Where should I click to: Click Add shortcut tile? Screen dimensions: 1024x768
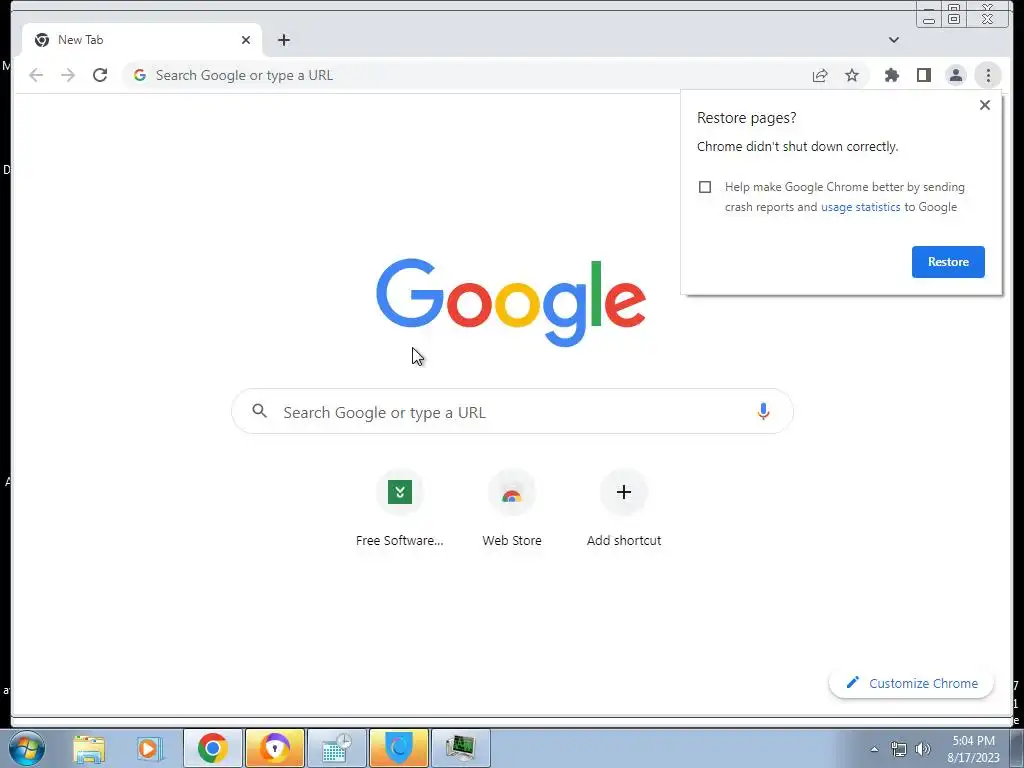click(624, 509)
